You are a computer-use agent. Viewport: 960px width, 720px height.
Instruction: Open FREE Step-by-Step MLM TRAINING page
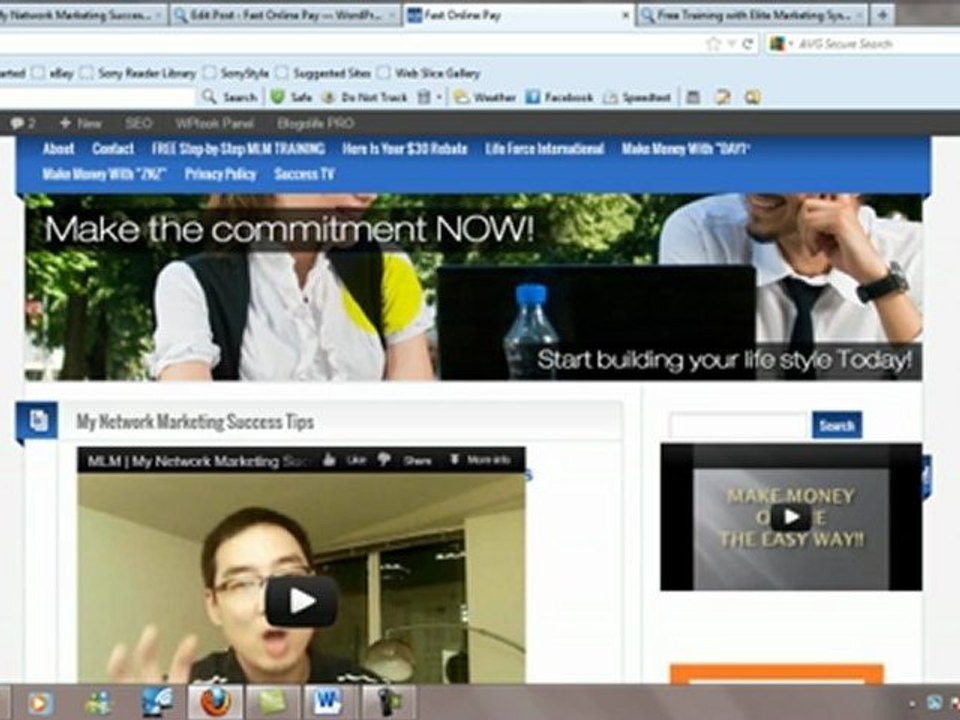pyautogui.click(x=238, y=149)
